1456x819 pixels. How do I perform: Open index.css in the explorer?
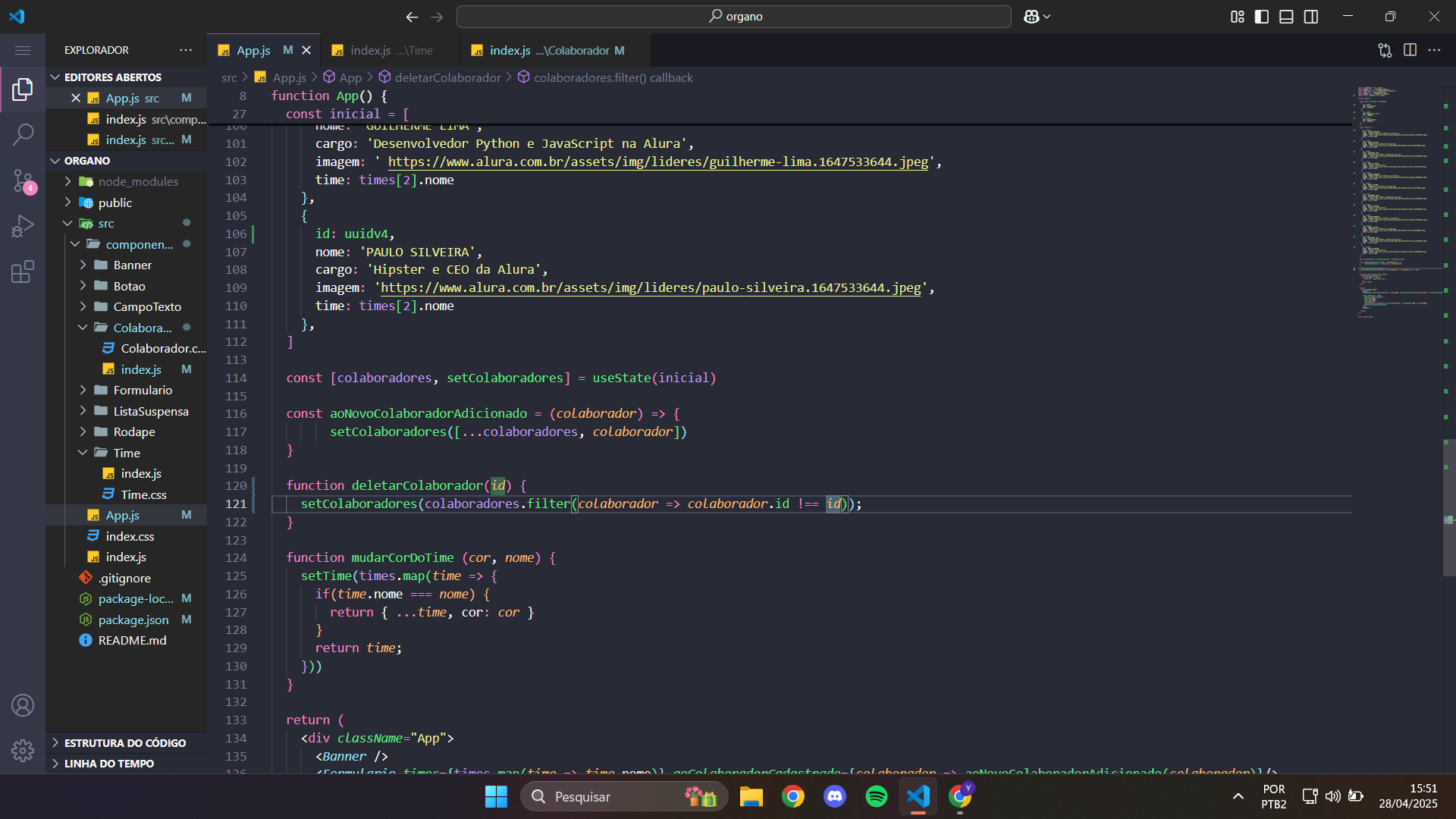click(x=126, y=536)
